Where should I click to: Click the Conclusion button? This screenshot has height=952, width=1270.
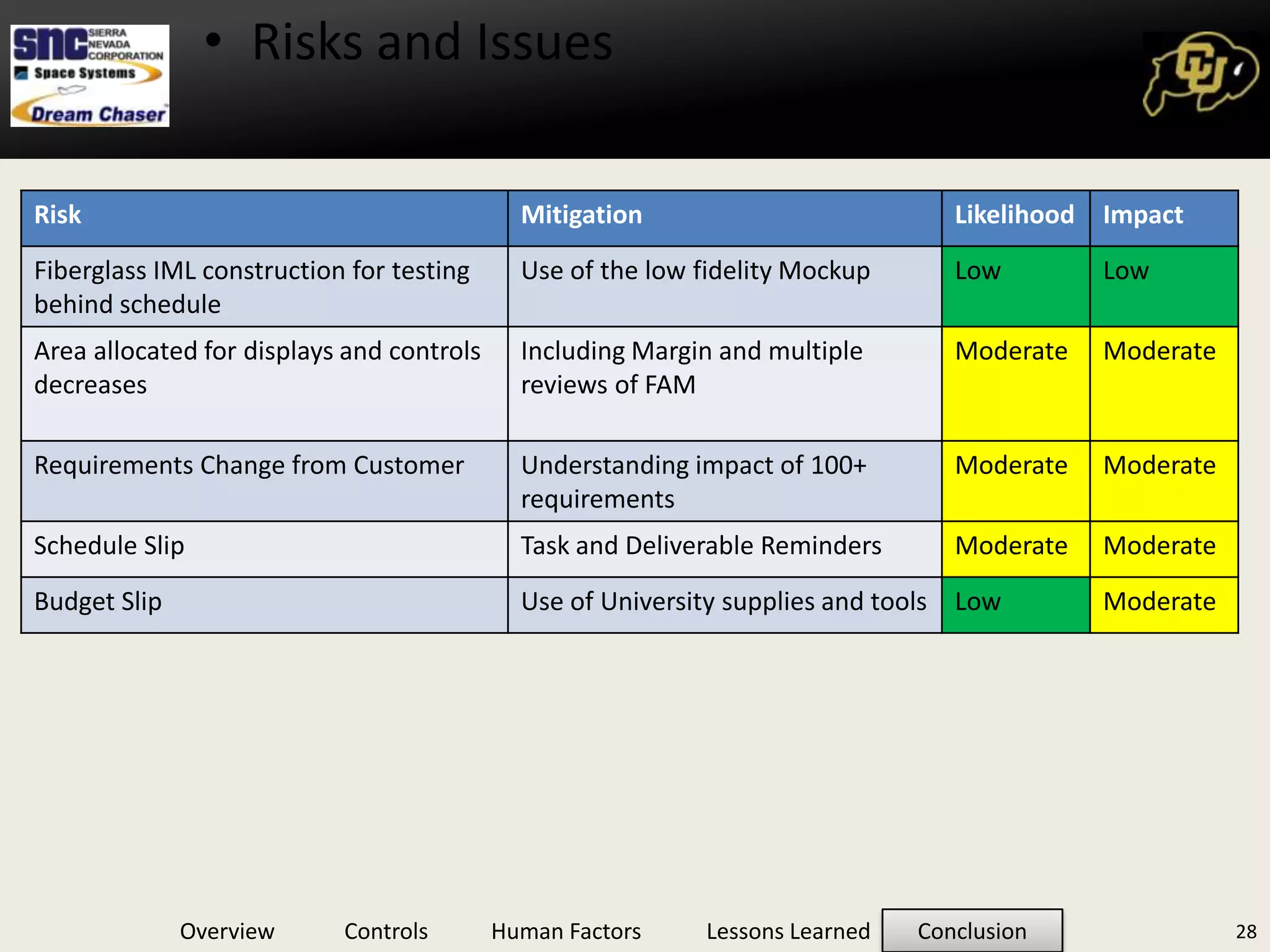(x=972, y=930)
